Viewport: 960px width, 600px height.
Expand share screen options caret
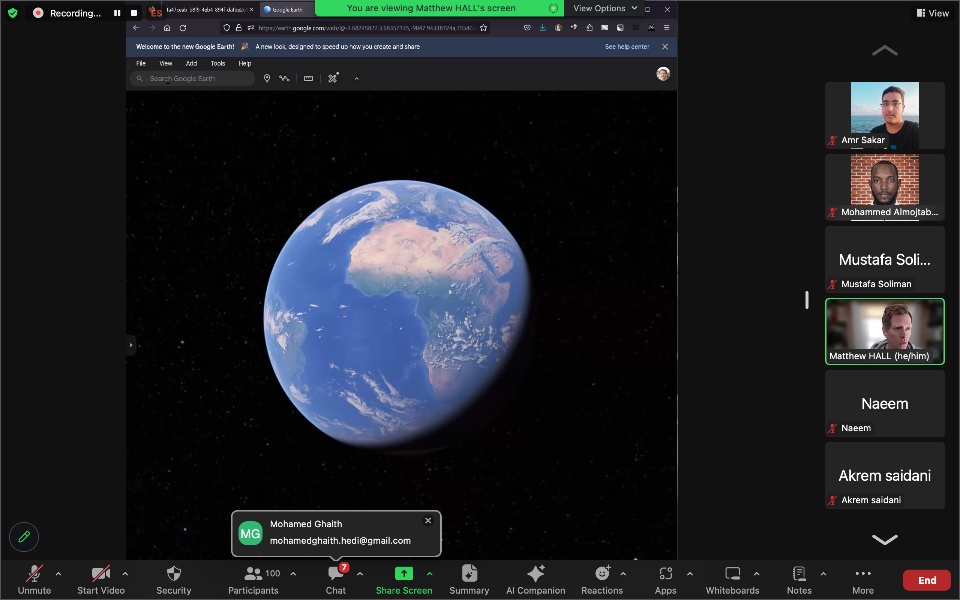[429, 574]
